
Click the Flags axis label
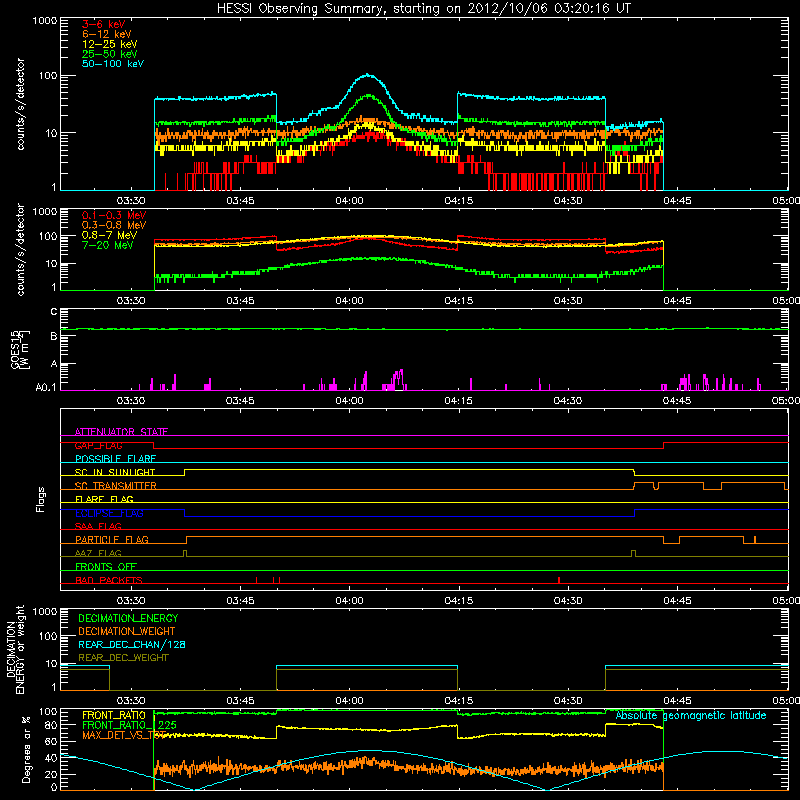[41, 499]
